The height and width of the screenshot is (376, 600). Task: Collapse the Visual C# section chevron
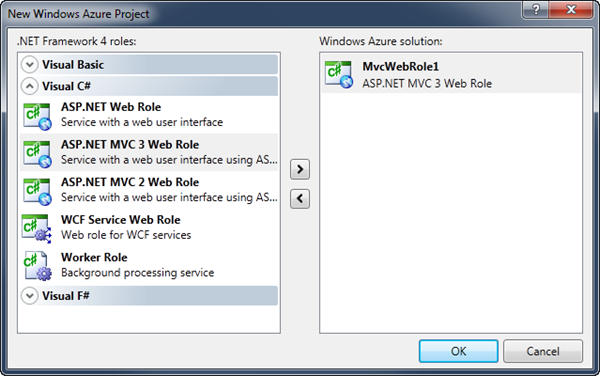(29, 86)
